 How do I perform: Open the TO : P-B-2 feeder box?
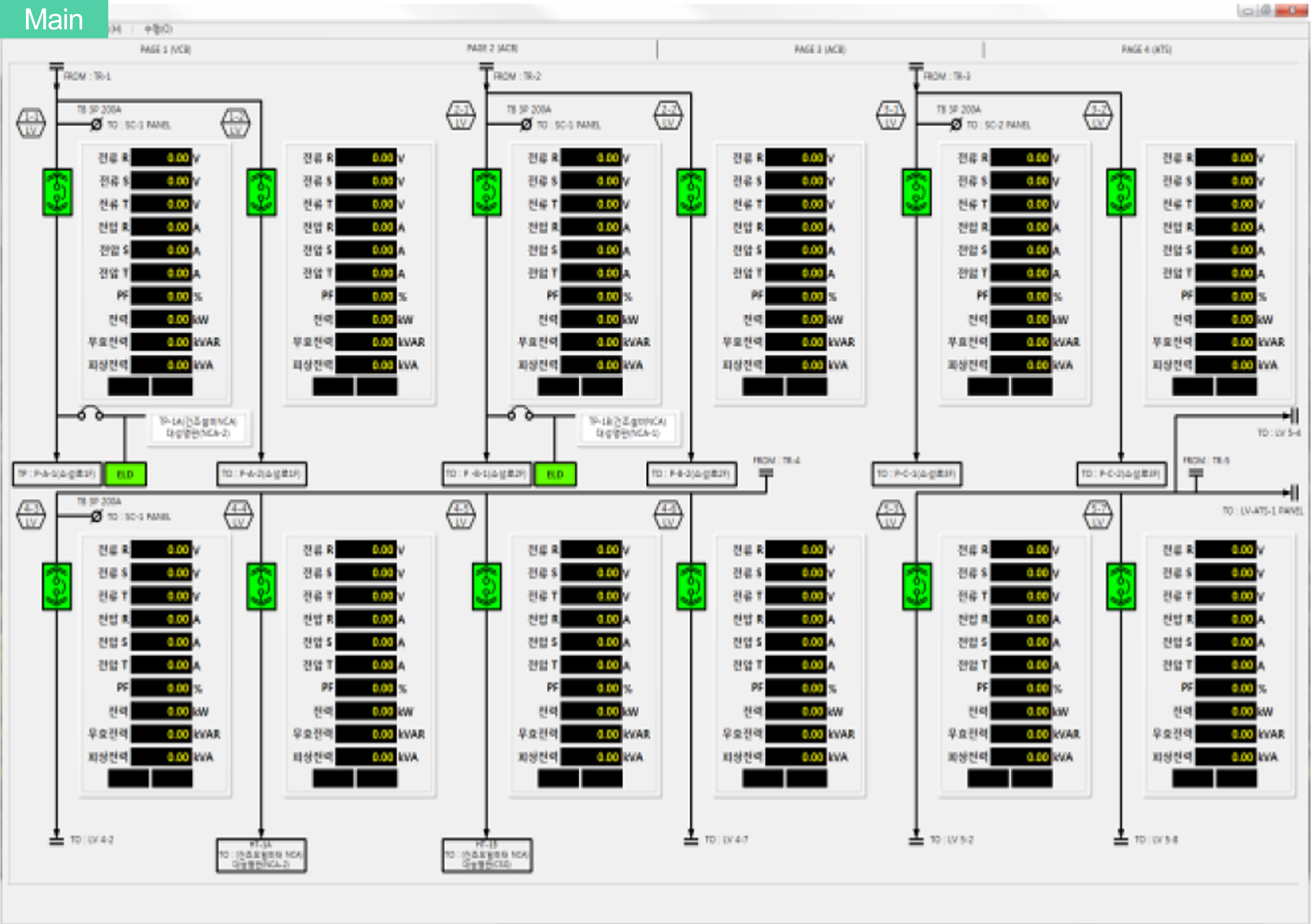tap(692, 474)
